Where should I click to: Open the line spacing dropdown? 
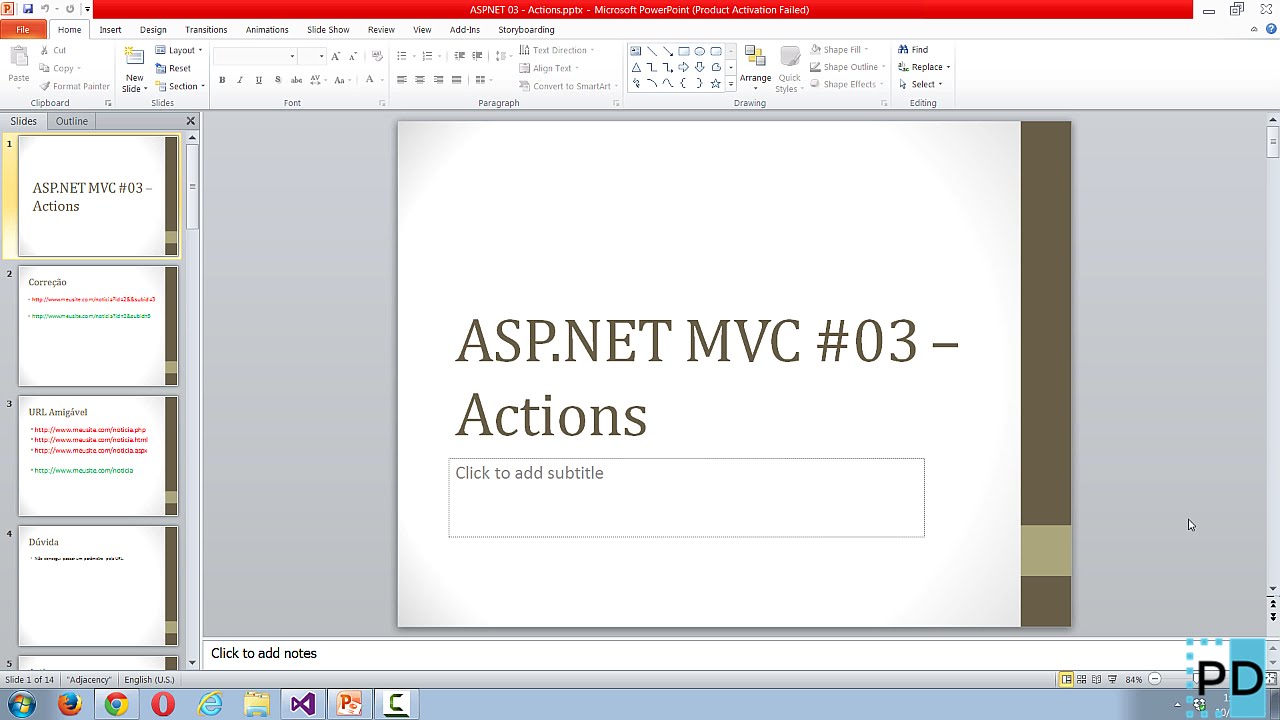click(x=502, y=56)
